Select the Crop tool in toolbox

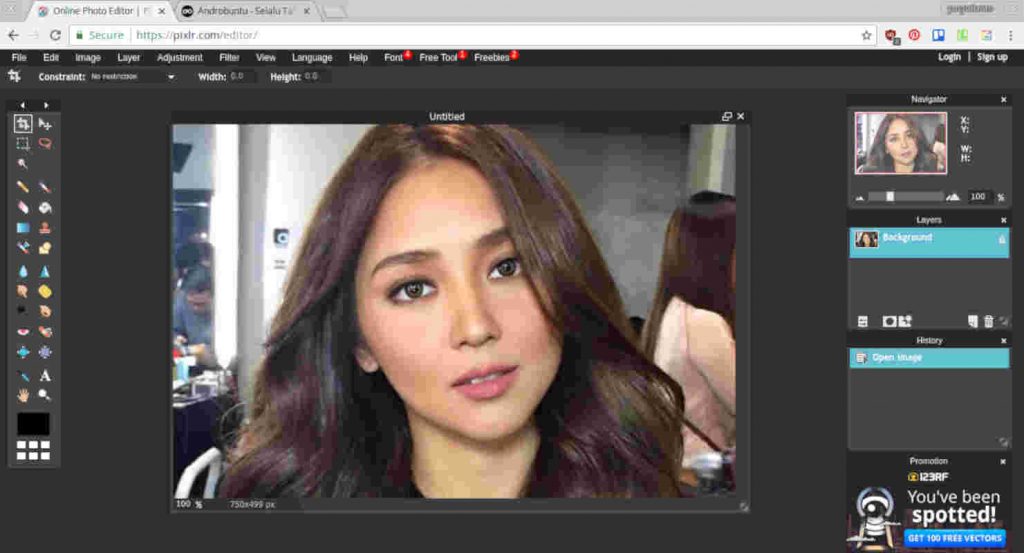[23, 124]
